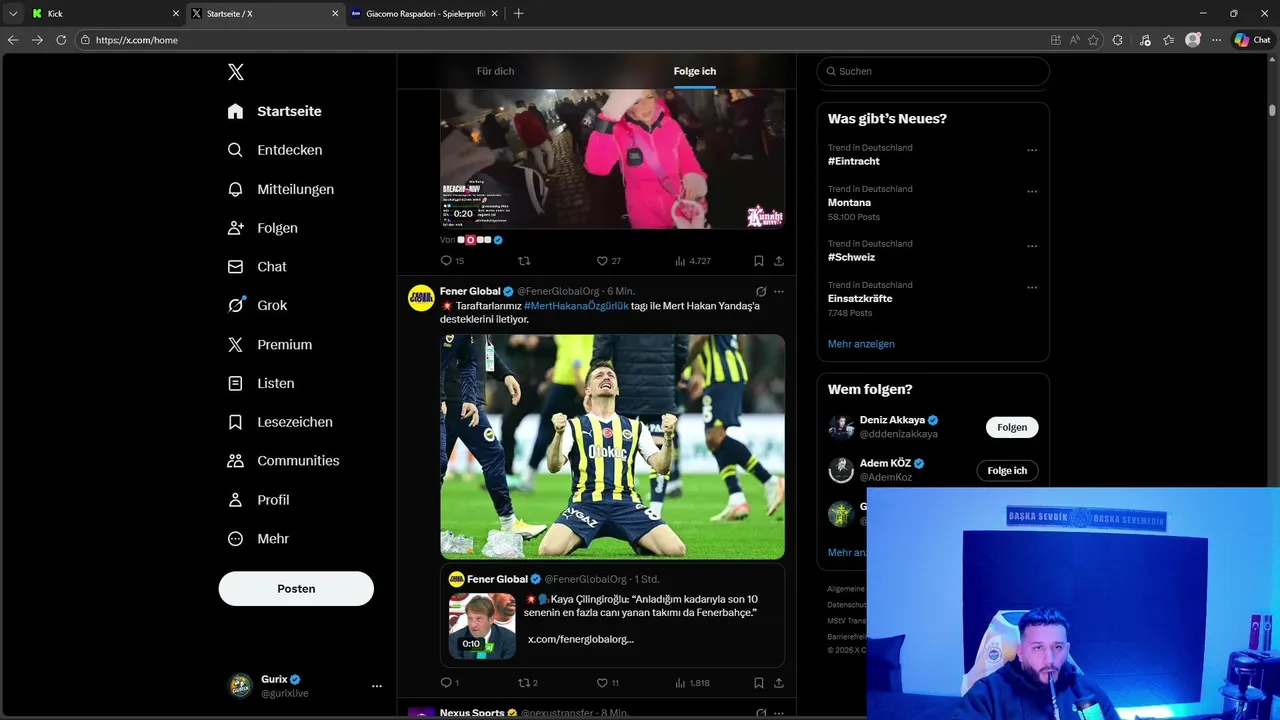Switch to Giacomo Raspadori Spielerprofil tab
Viewport: 1280px width, 720px height.
[x=425, y=13]
